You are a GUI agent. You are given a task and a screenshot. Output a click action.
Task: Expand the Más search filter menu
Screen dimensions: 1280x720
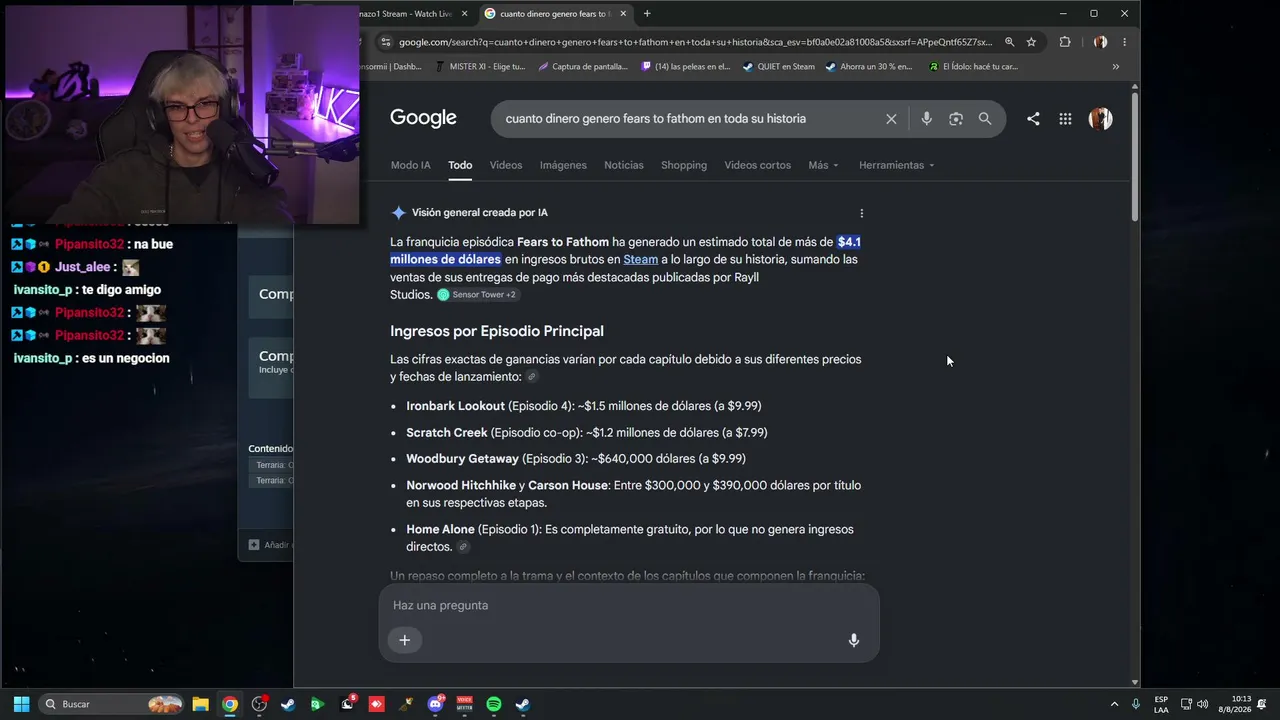coord(823,165)
